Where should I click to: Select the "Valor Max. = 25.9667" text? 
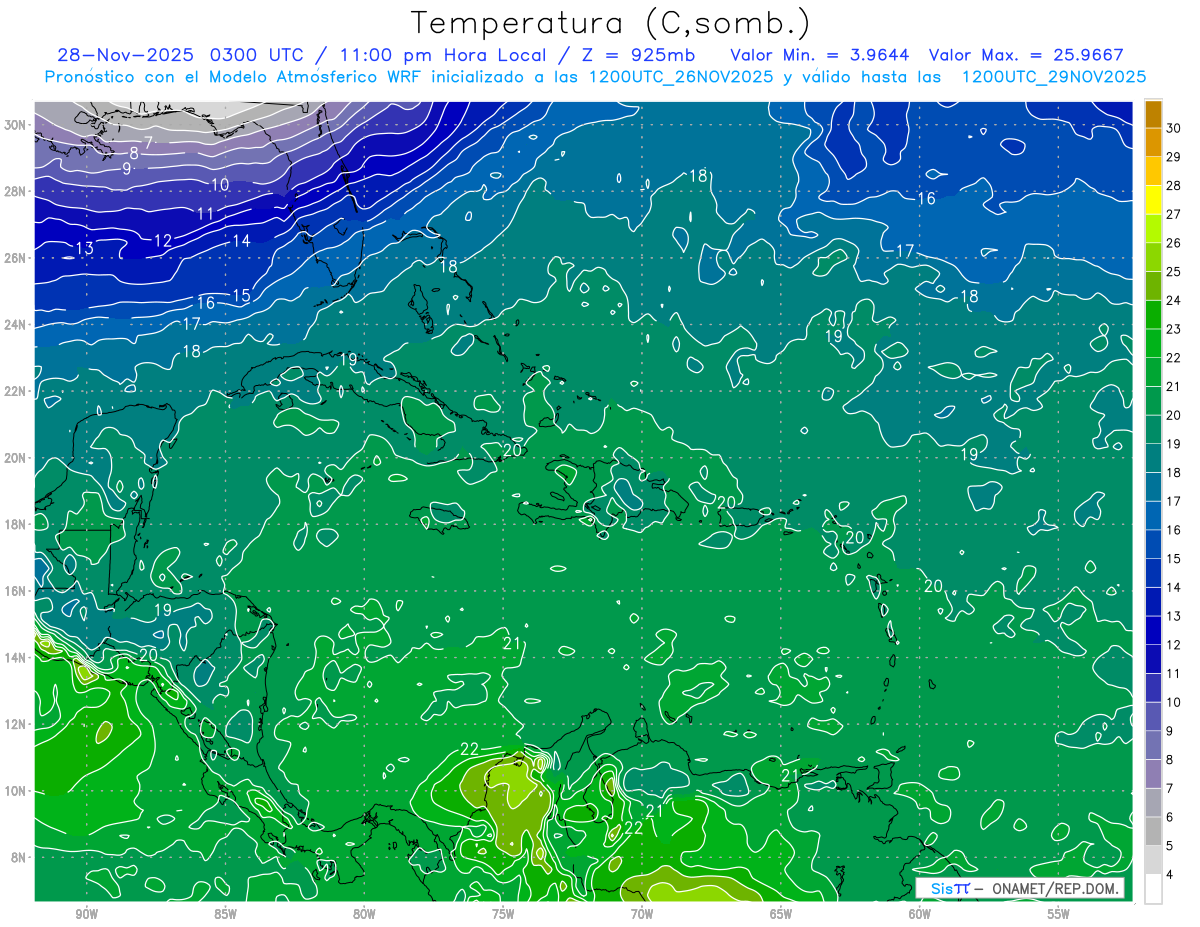[x=1026, y=55]
